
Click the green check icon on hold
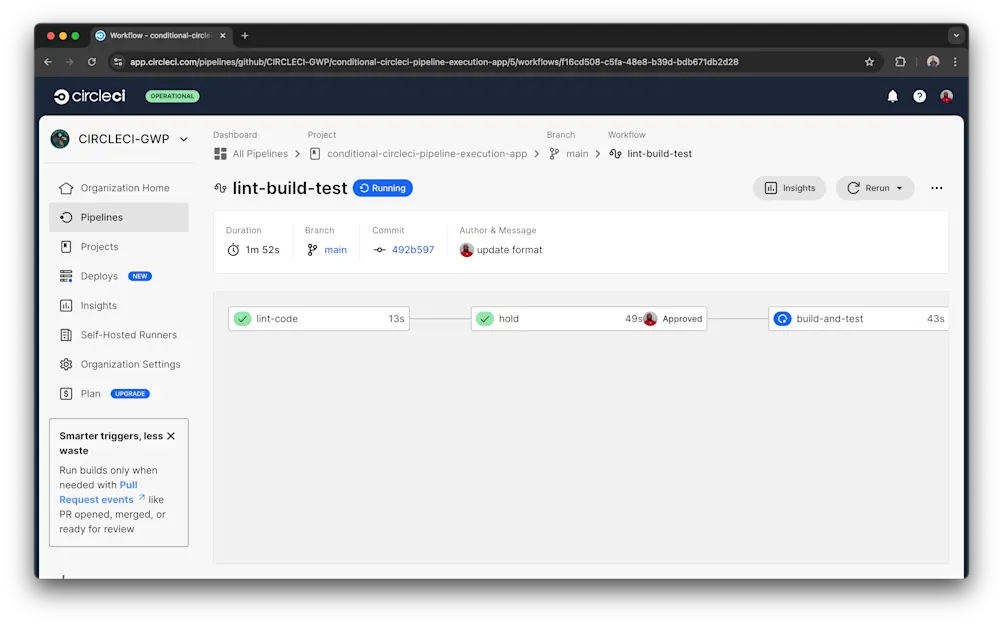[485, 318]
